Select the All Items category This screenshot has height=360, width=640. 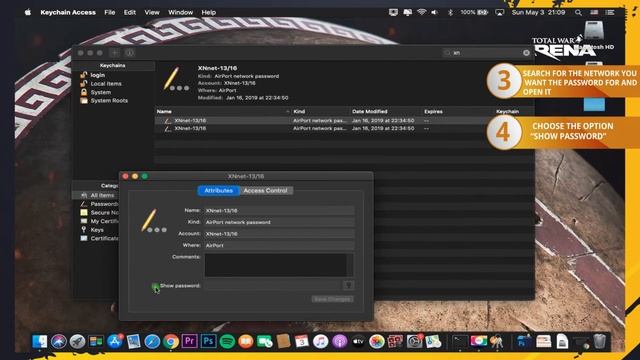pos(102,195)
